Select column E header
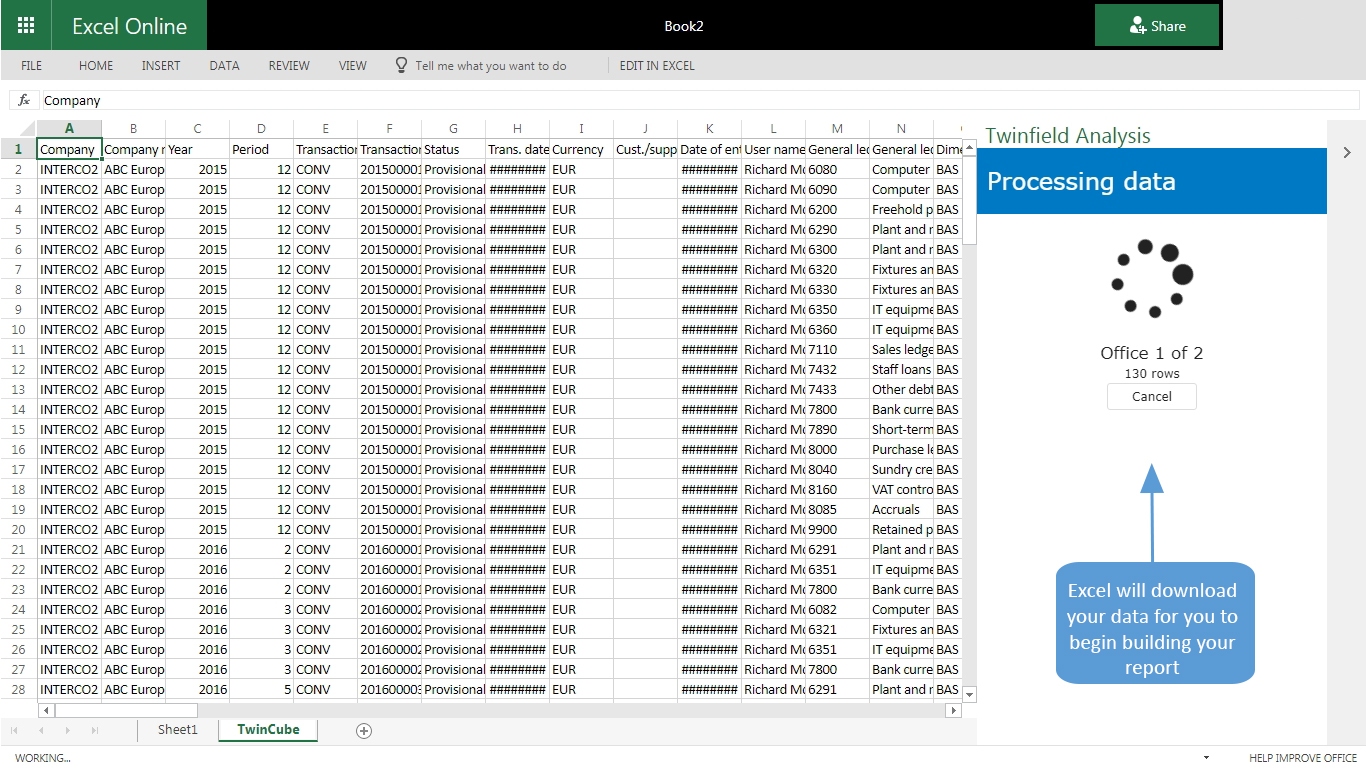Viewport: 1366px width, 768px height. pyautogui.click(x=325, y=129)
